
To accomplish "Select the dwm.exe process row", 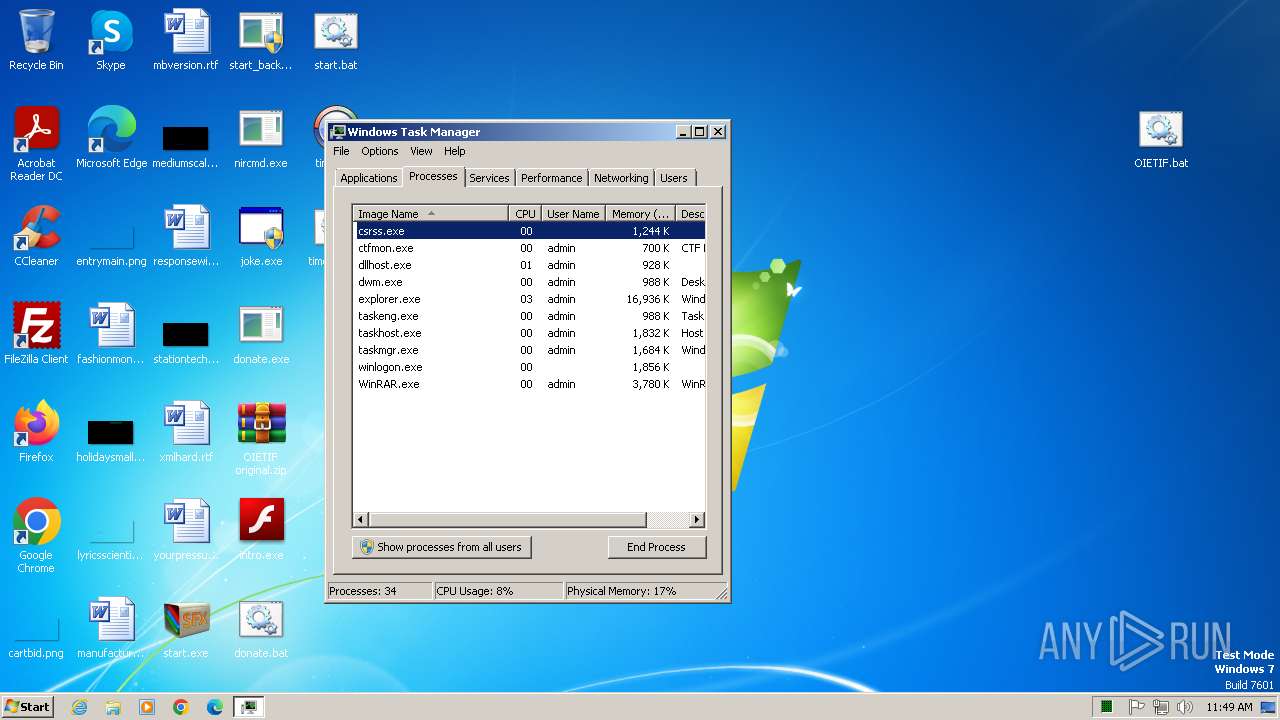I will tap(530, 282).
